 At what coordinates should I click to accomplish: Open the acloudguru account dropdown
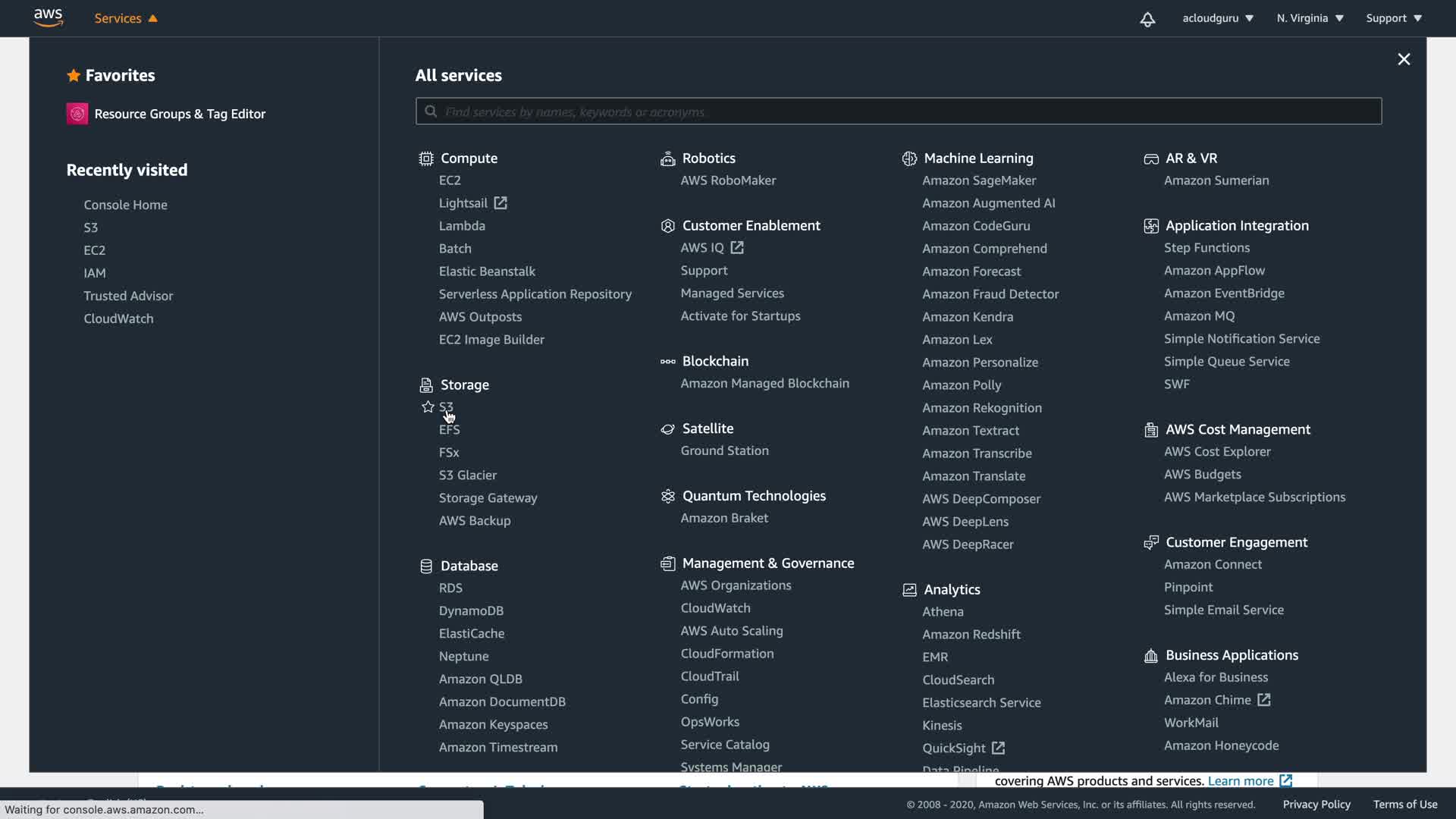click(x=1217, y=18)
